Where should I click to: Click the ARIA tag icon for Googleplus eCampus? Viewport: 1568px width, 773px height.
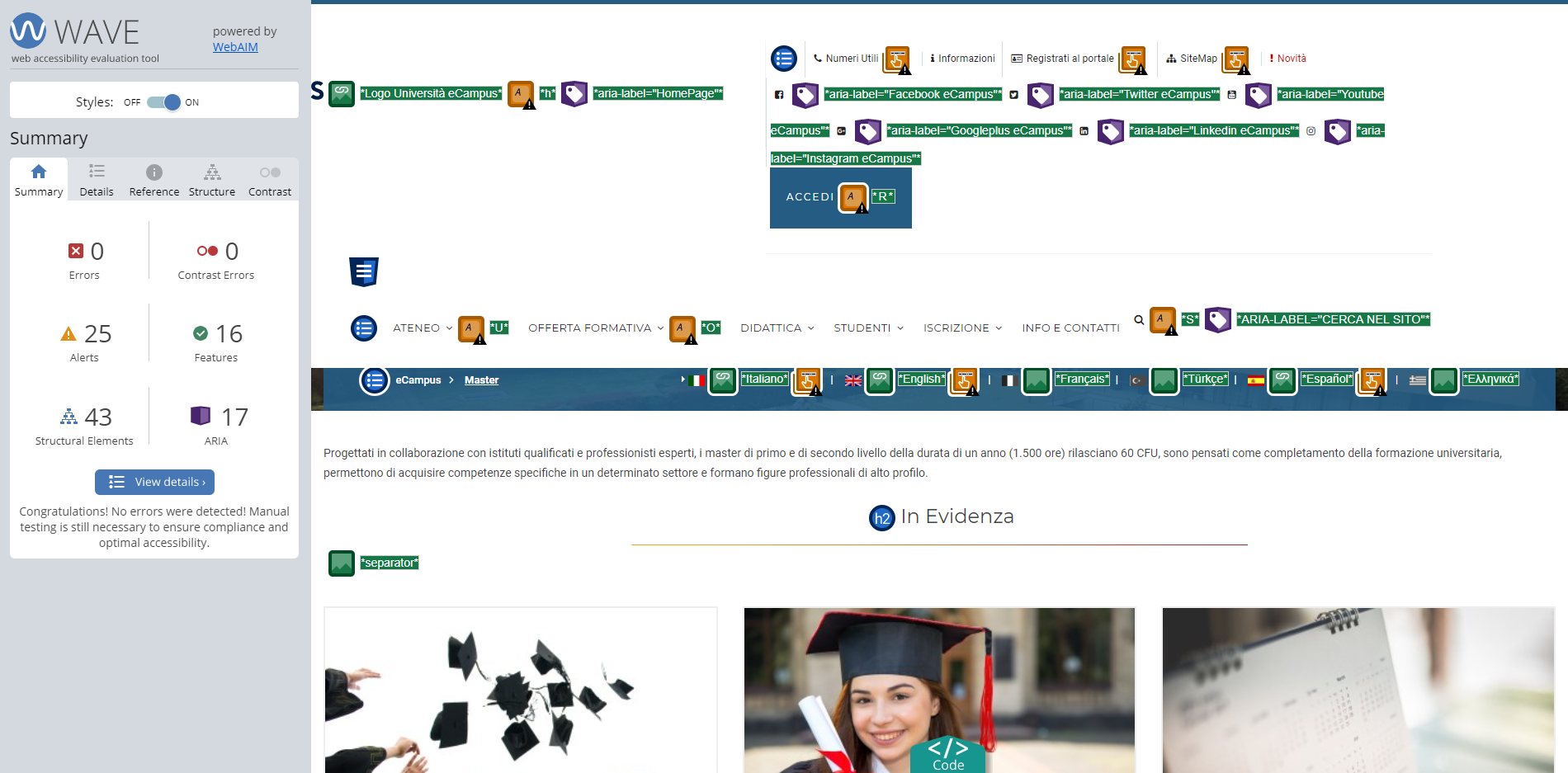[868, 131]
